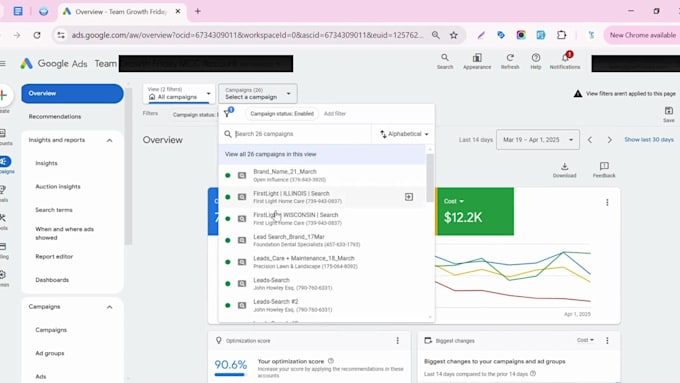680x383 pixels.
Task: Click the Refresh icon in the header
Action: click(x=510, y=61)
